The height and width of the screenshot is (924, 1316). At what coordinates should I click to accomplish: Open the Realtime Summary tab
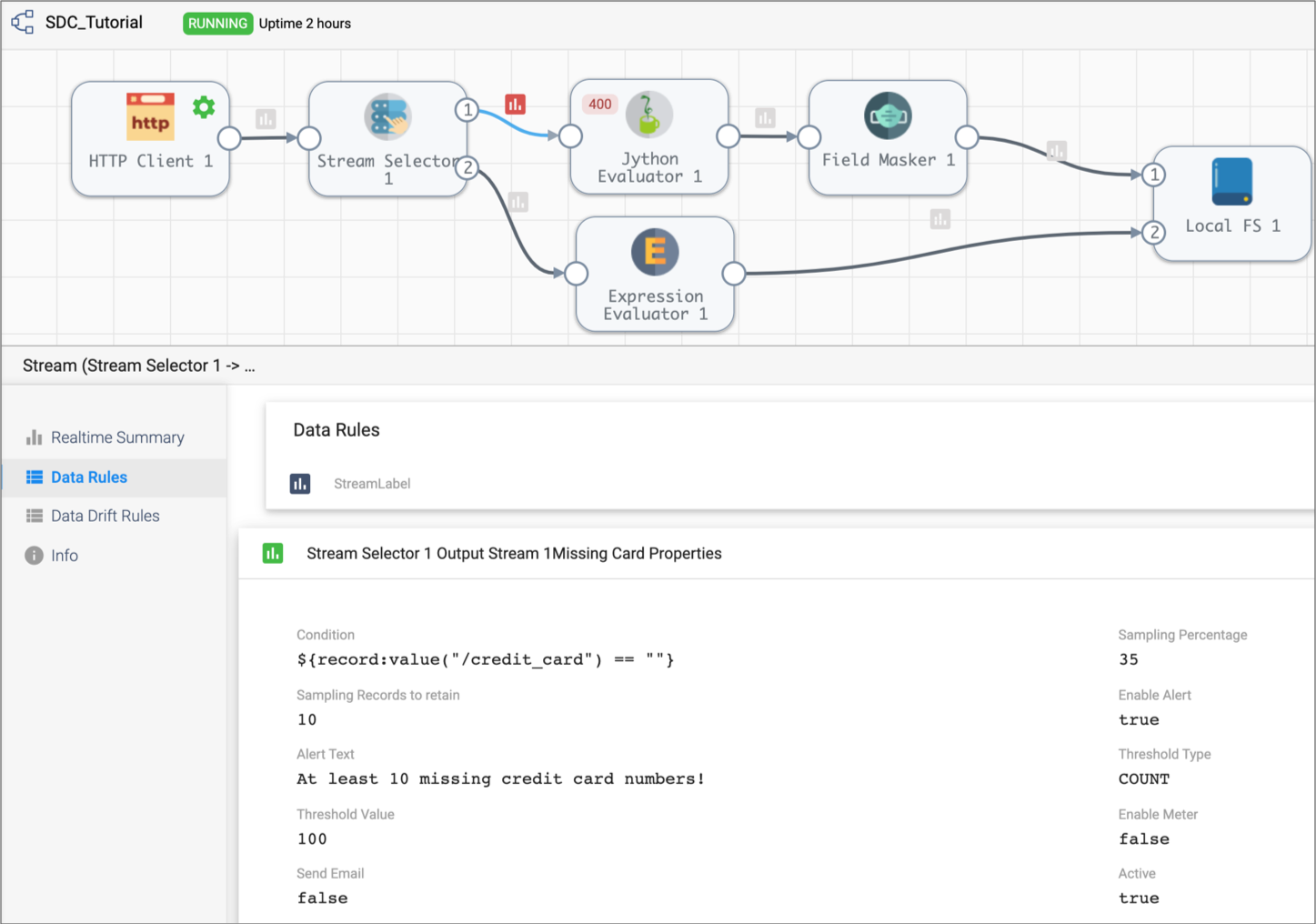pyautogui.click(x=116, y=437)
